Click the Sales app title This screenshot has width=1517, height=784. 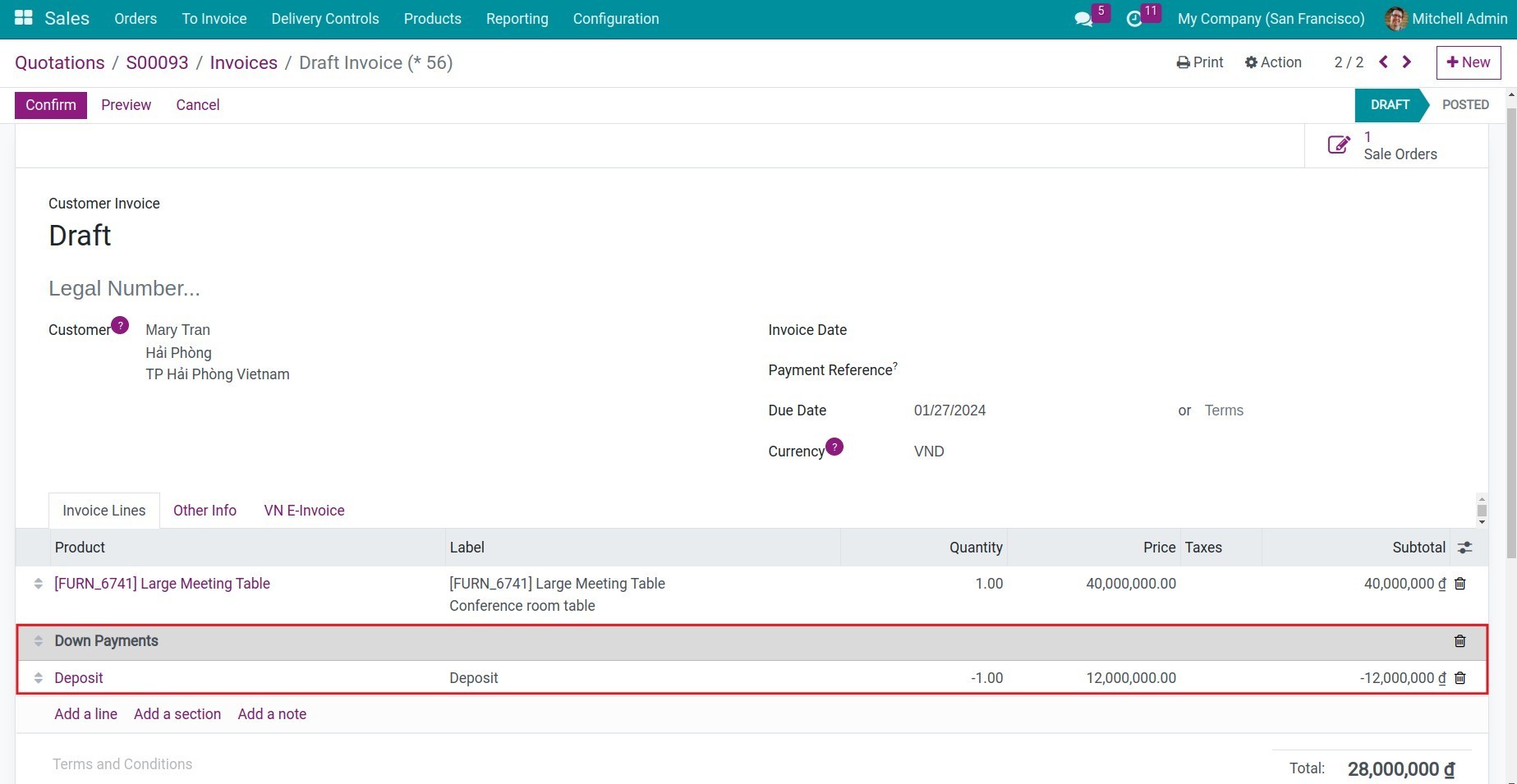pyautogui.click(x=67, y=18)
